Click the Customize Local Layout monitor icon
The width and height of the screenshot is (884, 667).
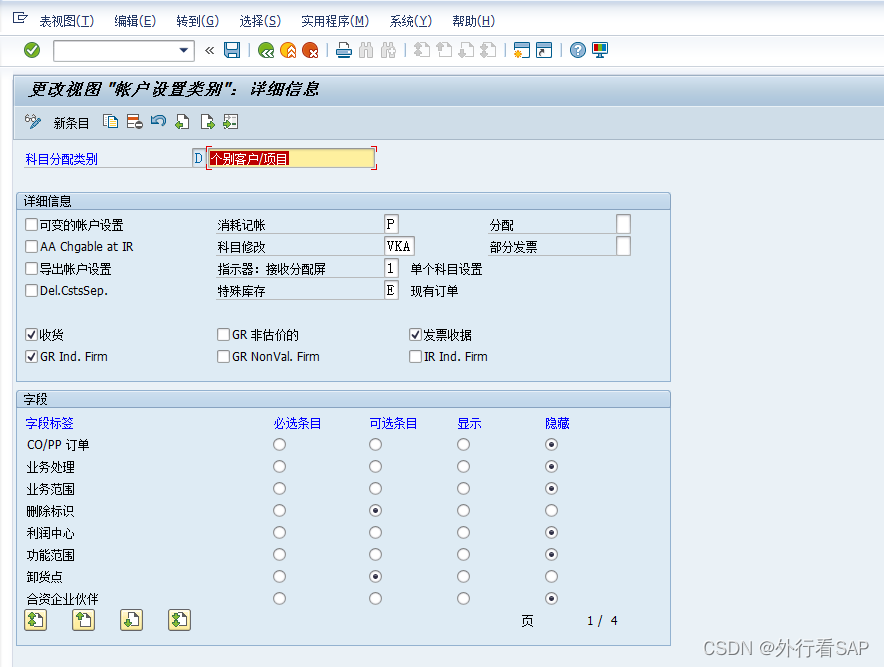(x=600, y=50)
